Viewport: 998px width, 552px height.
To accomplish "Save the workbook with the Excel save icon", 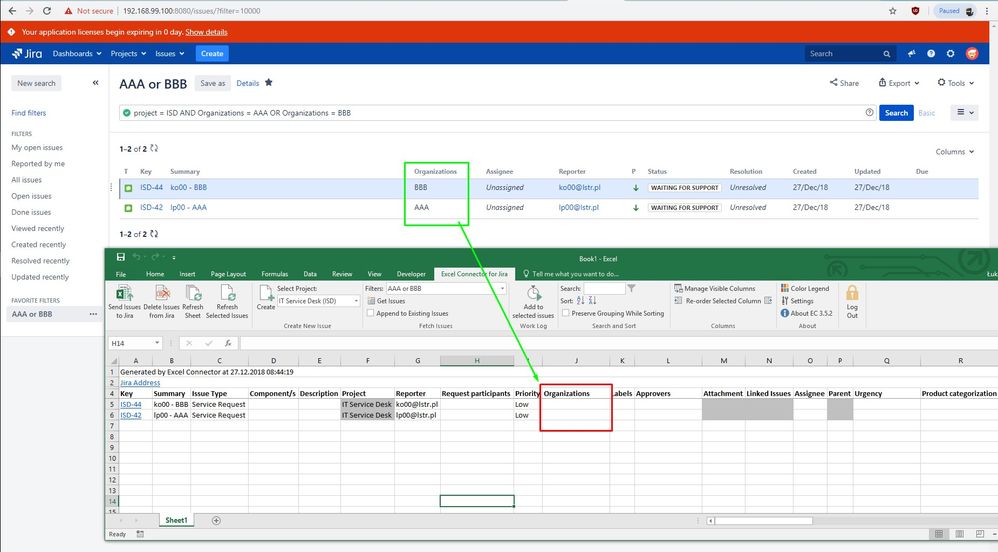I will [121, 257].
